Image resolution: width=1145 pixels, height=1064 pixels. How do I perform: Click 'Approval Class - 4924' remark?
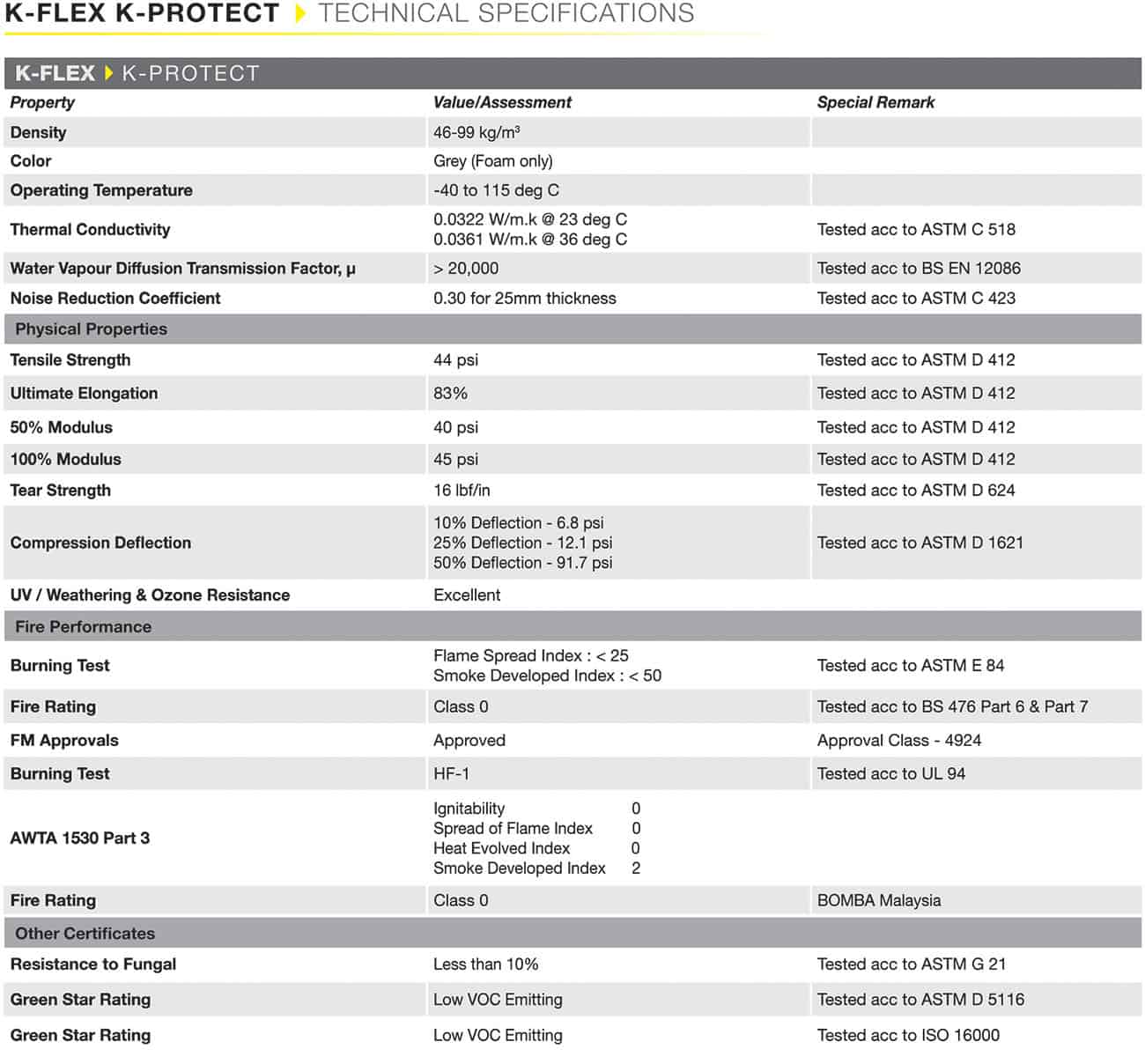(x=899, y=741)
